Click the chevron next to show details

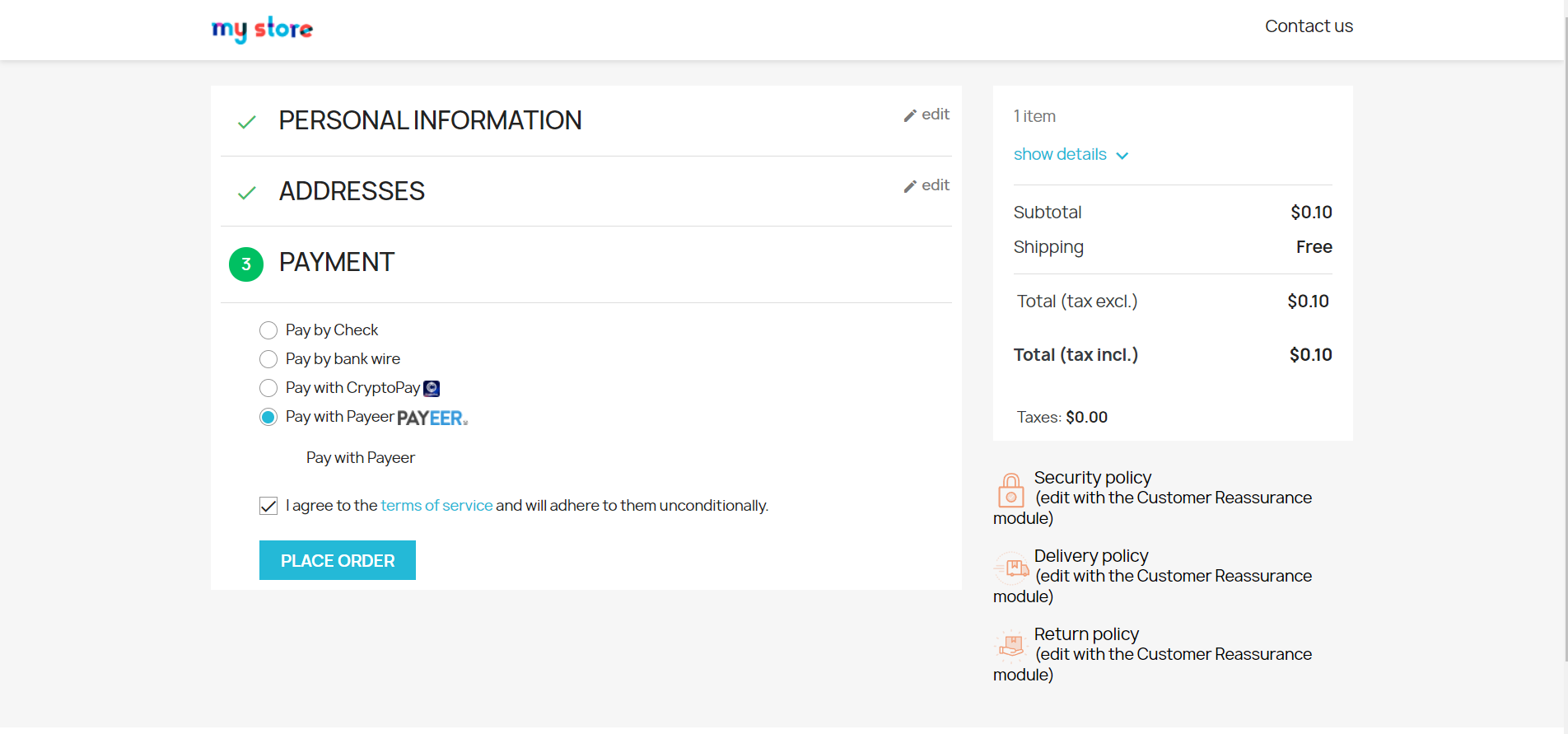1122,156
